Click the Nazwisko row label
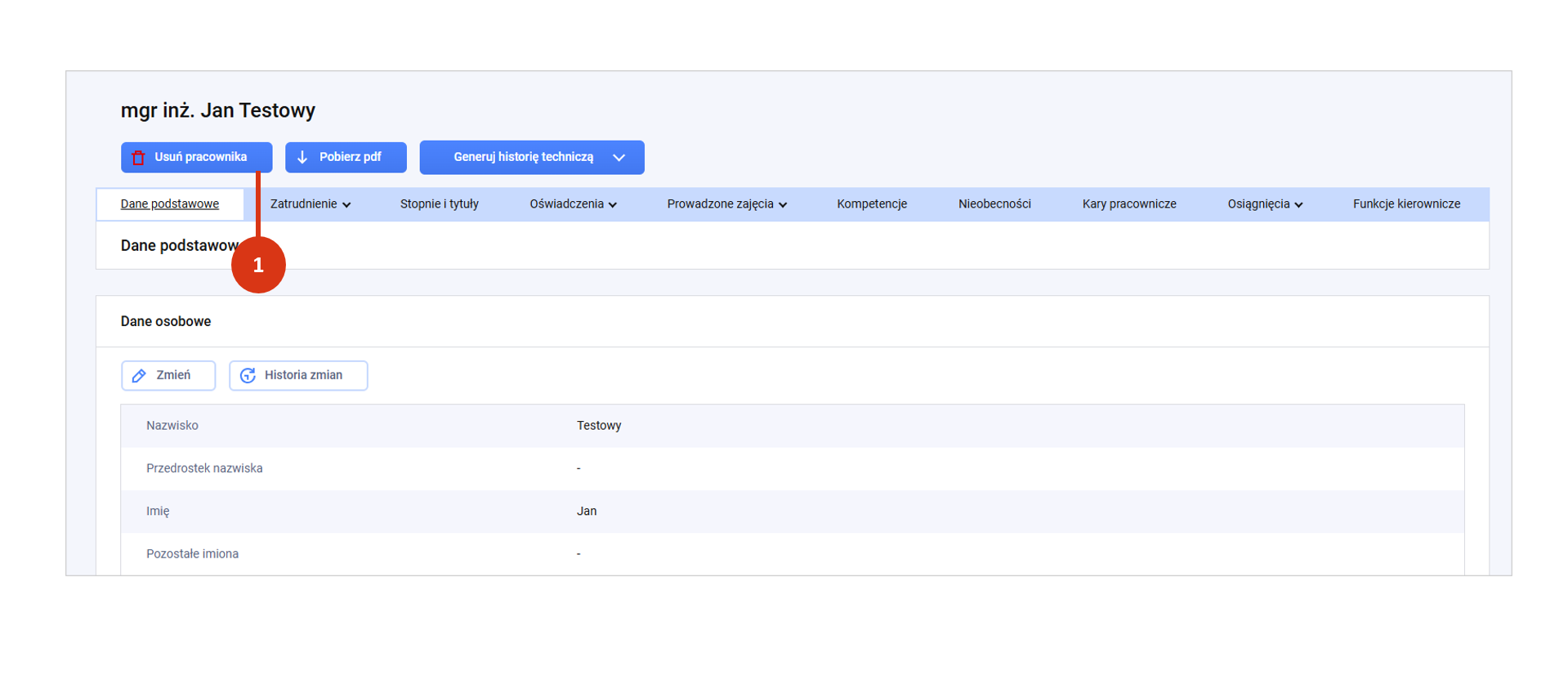This screenshot has height=698, width=1568. (172, 426)
